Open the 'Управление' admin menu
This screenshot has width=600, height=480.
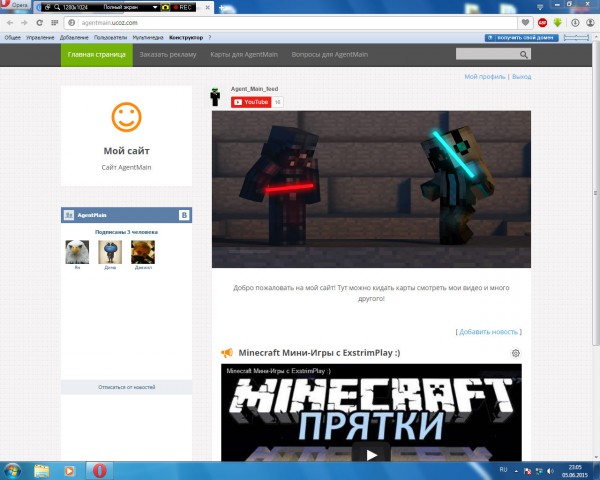click(40, 38)
